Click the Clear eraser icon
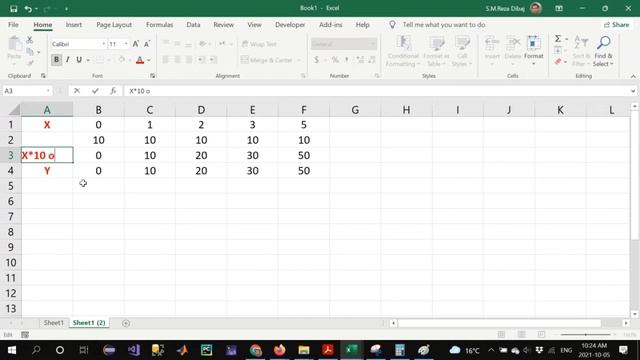The image size is (640, 360). (558, 62)
